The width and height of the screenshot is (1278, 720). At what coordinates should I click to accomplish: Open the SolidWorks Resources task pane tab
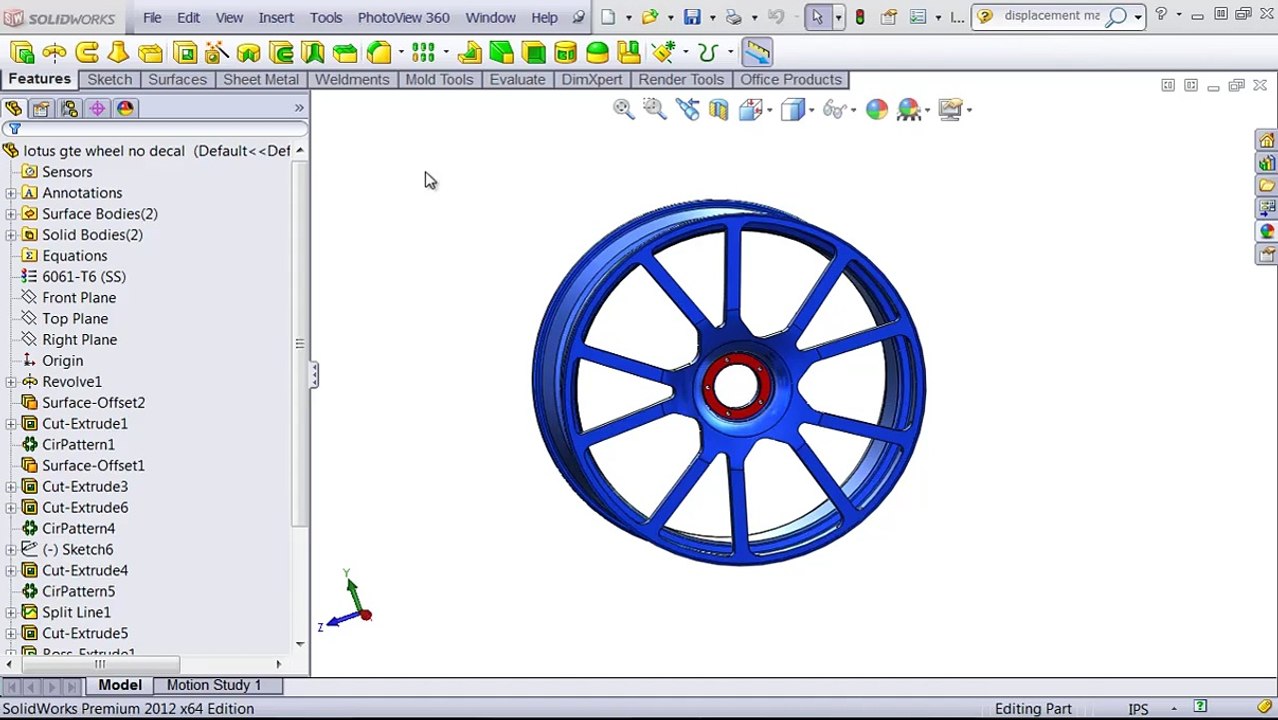[1267, 140]
